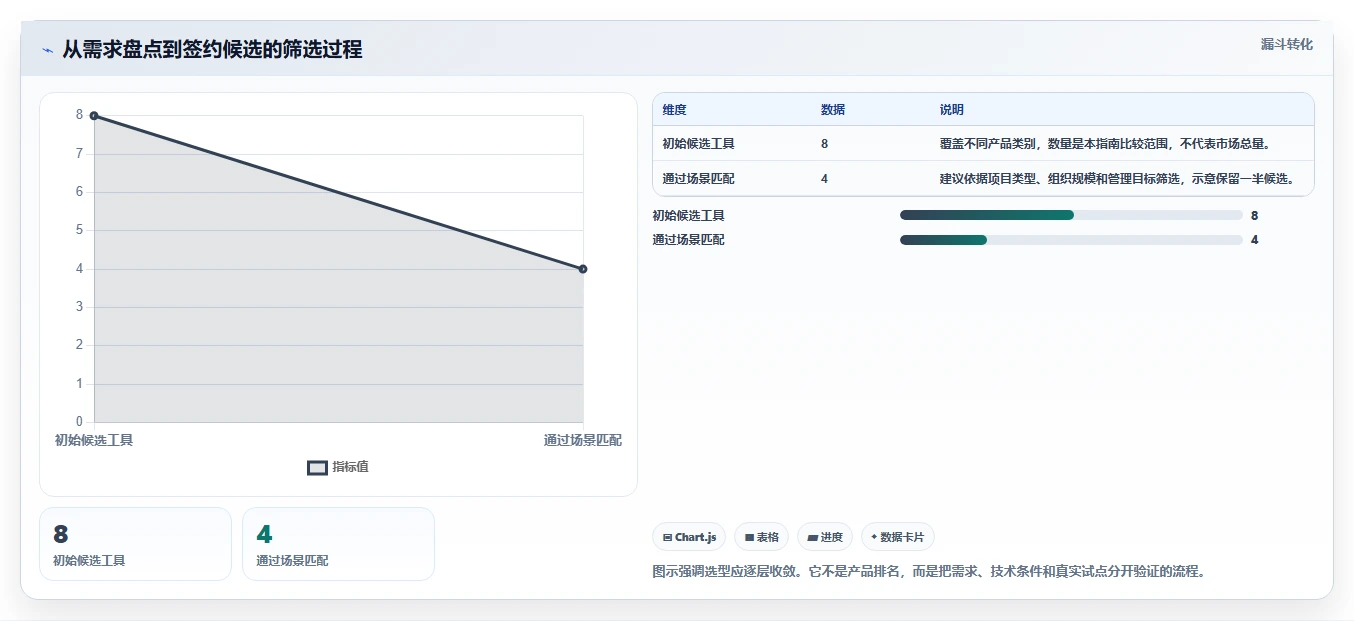The height and width of the screenshot is (621, 1354).
Task: Click the chart data point at value 8
Action: pyautogui.click(x=94, y=116)
